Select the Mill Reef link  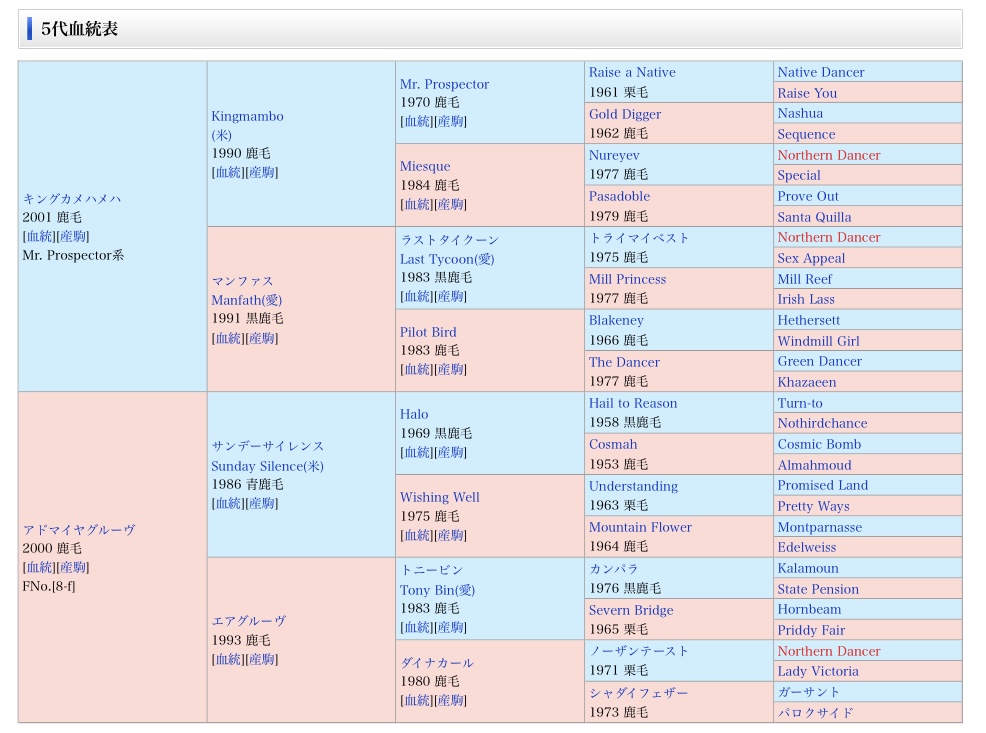click(804, 279)
